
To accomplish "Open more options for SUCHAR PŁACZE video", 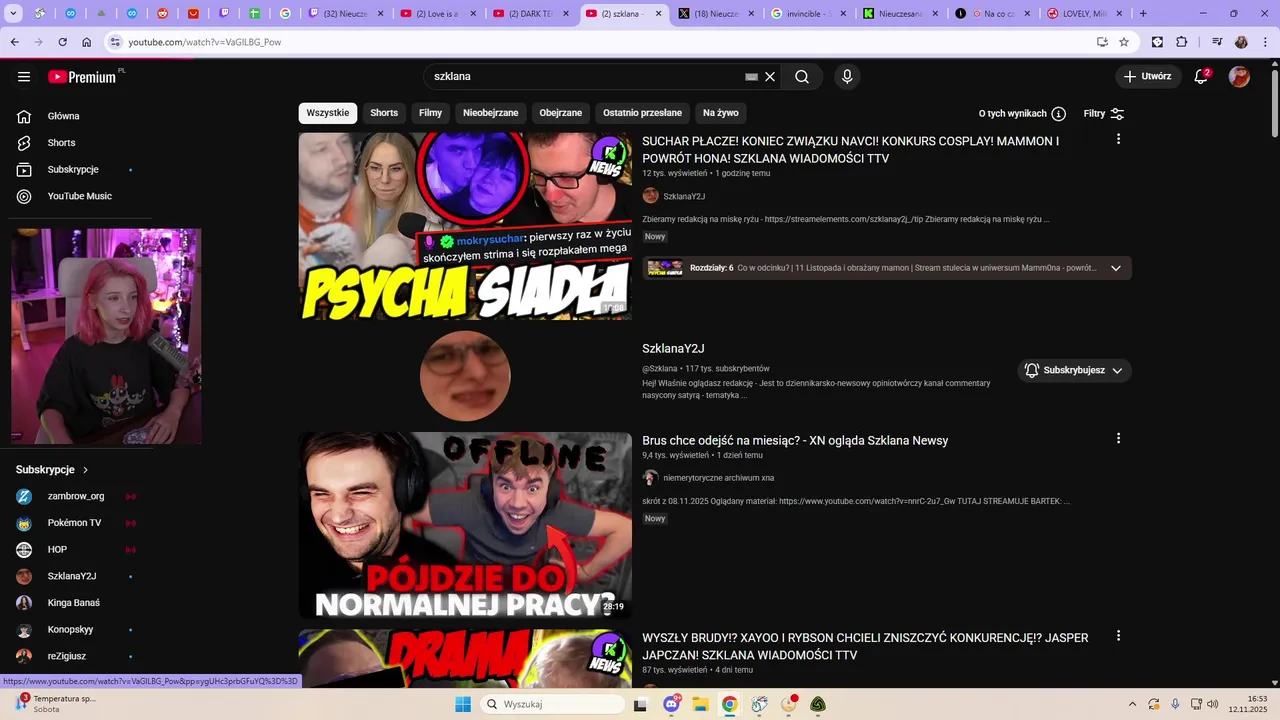I will (x=1118, y=139).
